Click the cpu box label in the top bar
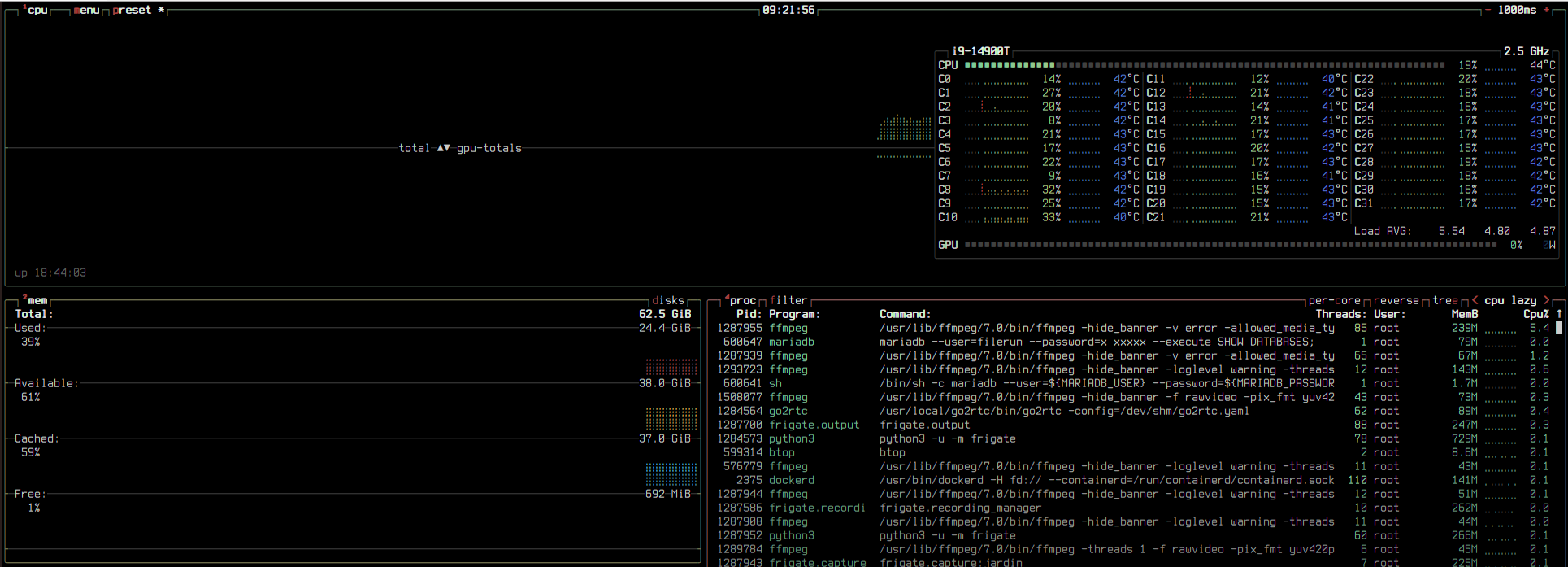Image resolution: width=1568 pixels, height=567 pixels. pyautogui.click(x=37, y=10)
